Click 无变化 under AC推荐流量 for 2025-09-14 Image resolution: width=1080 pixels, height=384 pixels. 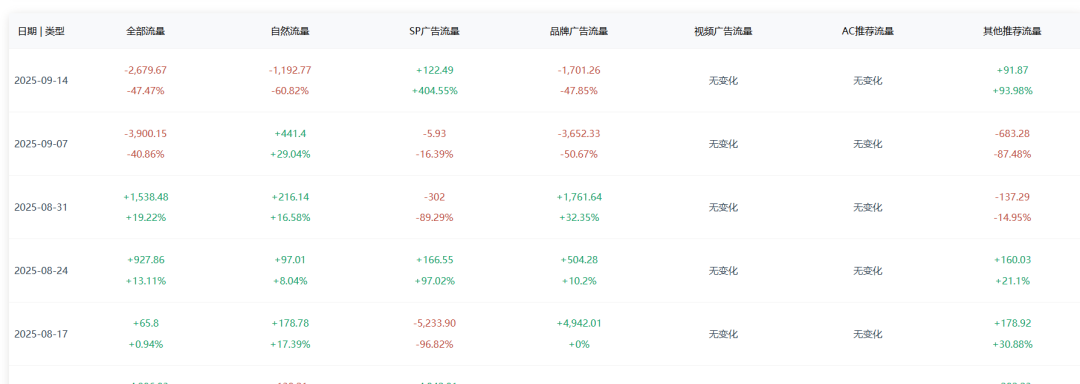pos(868,81)
